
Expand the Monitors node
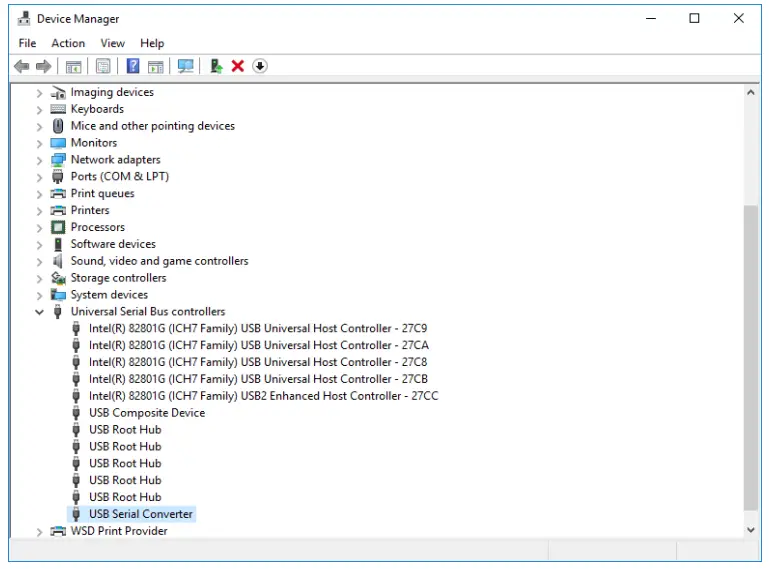point(39,143)
